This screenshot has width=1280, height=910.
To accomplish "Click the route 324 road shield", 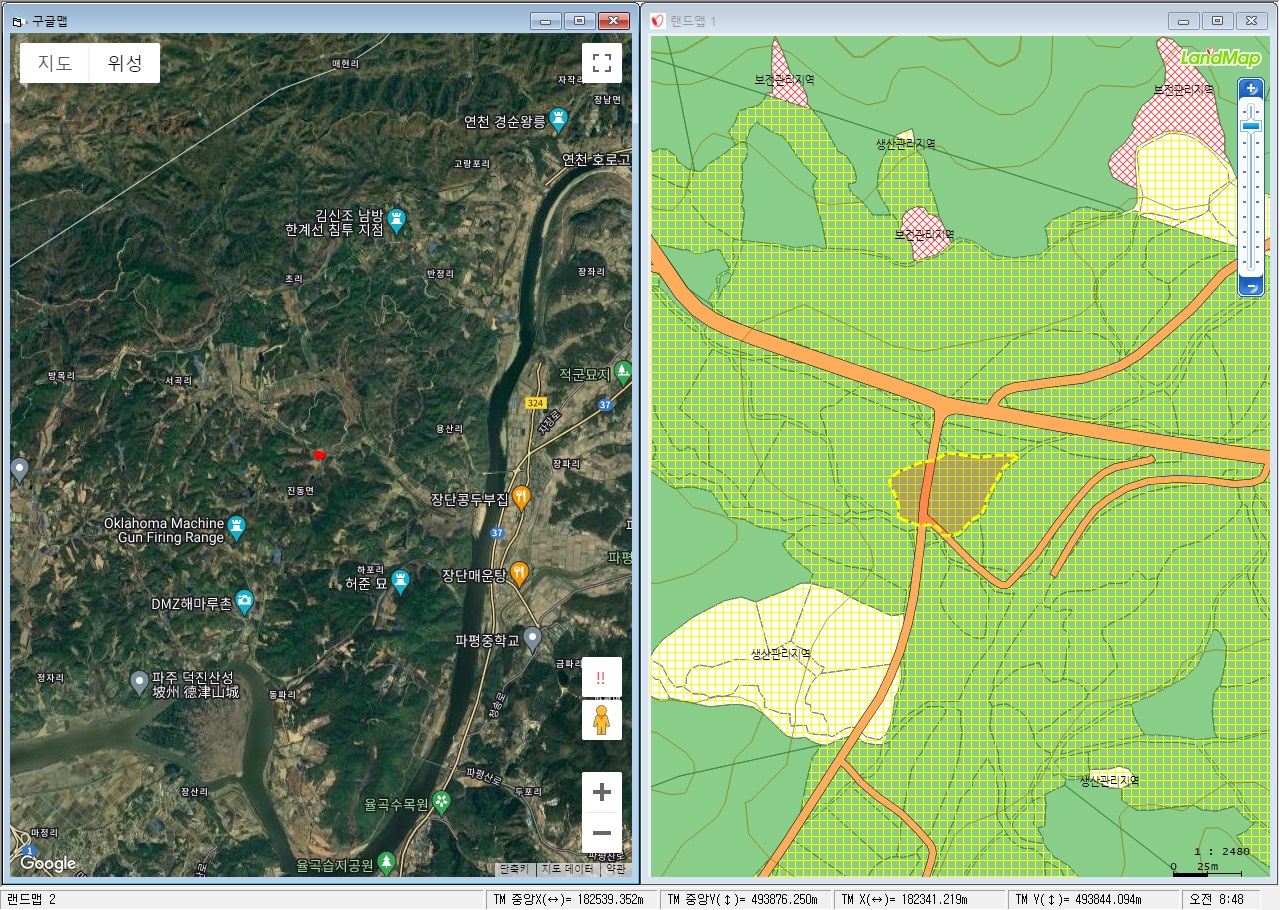I will [x=536, y=402].
